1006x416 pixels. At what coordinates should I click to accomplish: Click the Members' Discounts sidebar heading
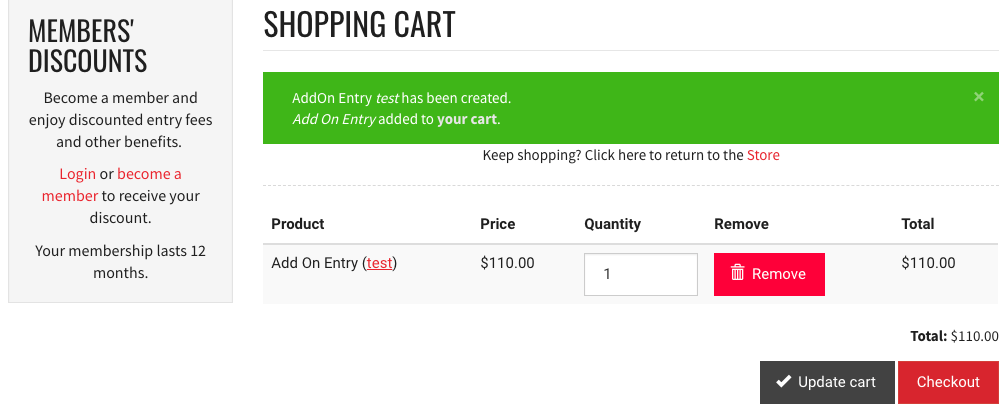(x=88, y=46)
